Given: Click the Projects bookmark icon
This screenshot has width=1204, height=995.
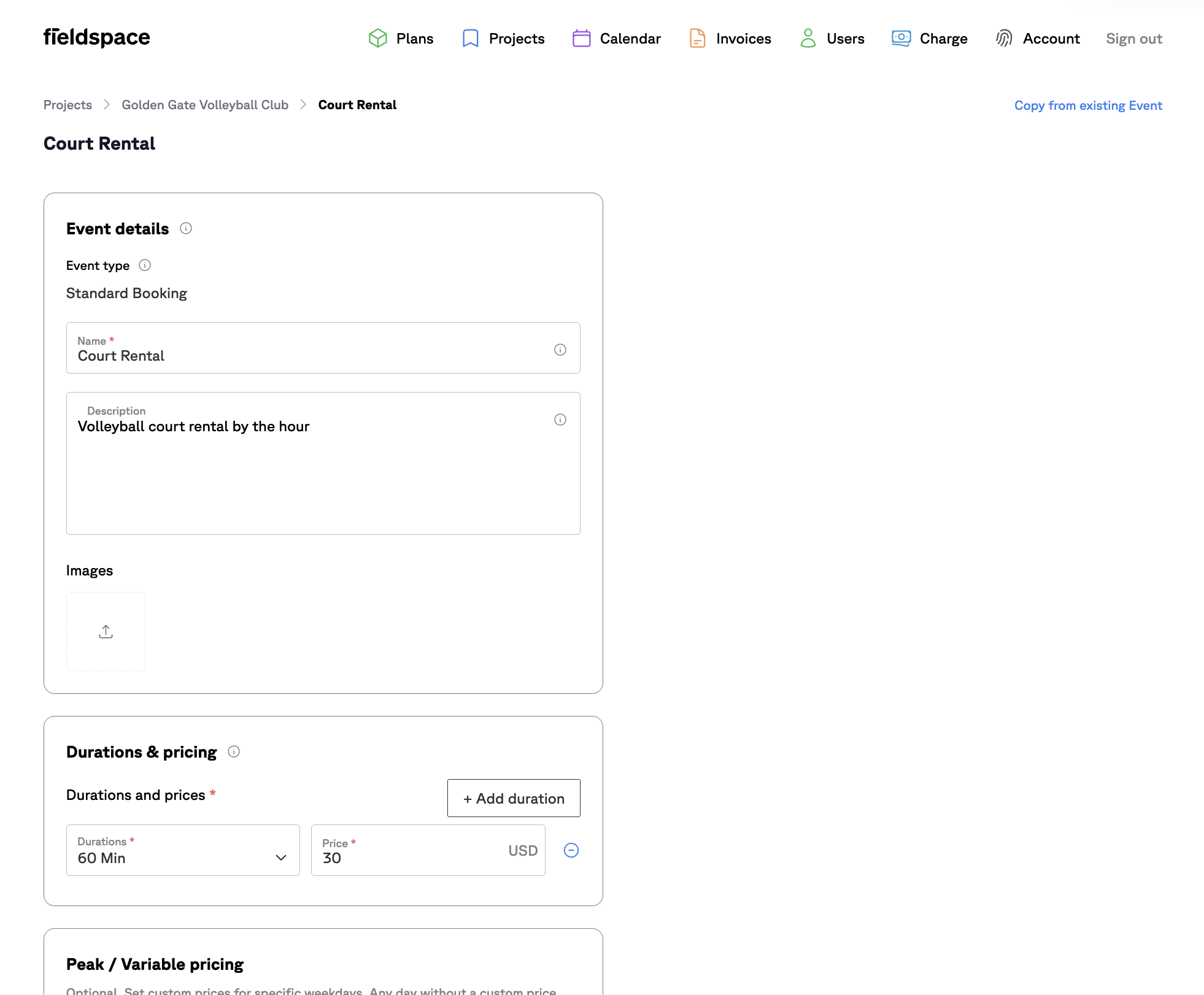Looking at the screenshot, I should (470, 39).
